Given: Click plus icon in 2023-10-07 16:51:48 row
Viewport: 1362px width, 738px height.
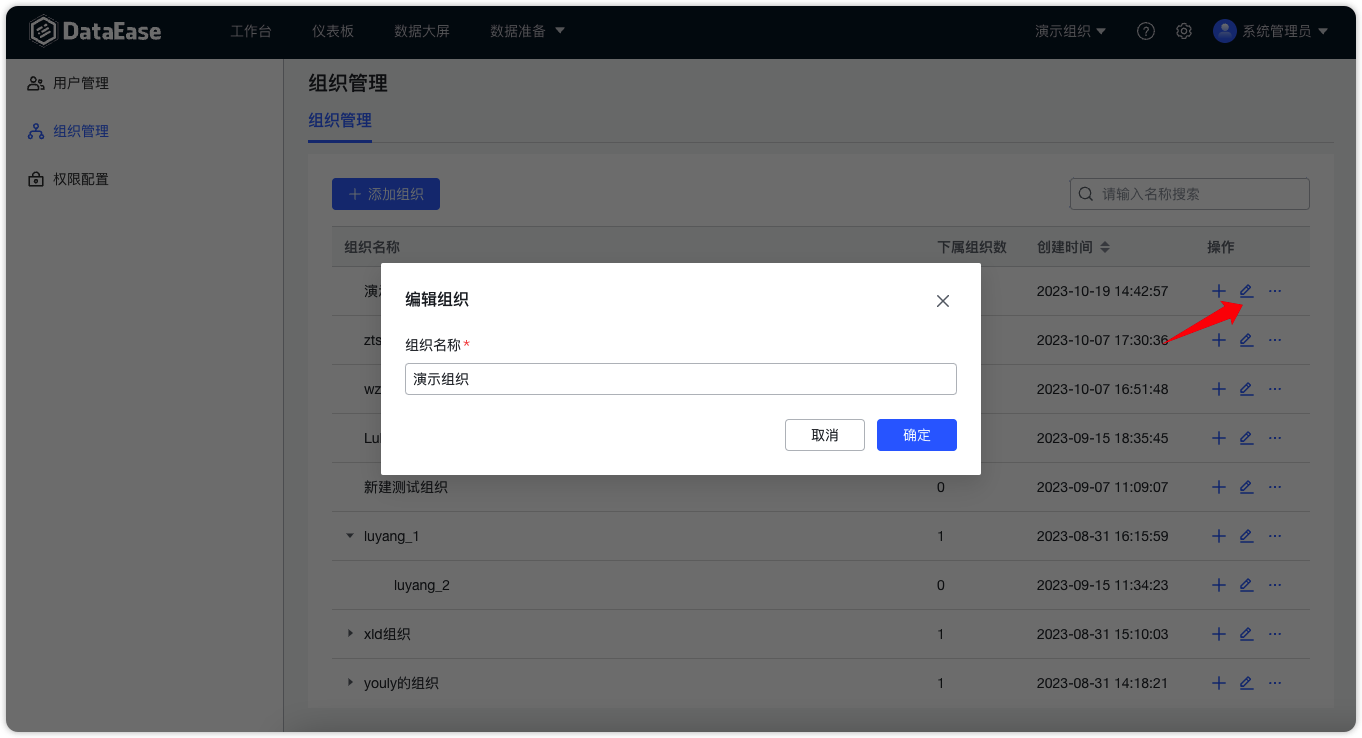Looking at the screenshot, I should point(1219,389).
